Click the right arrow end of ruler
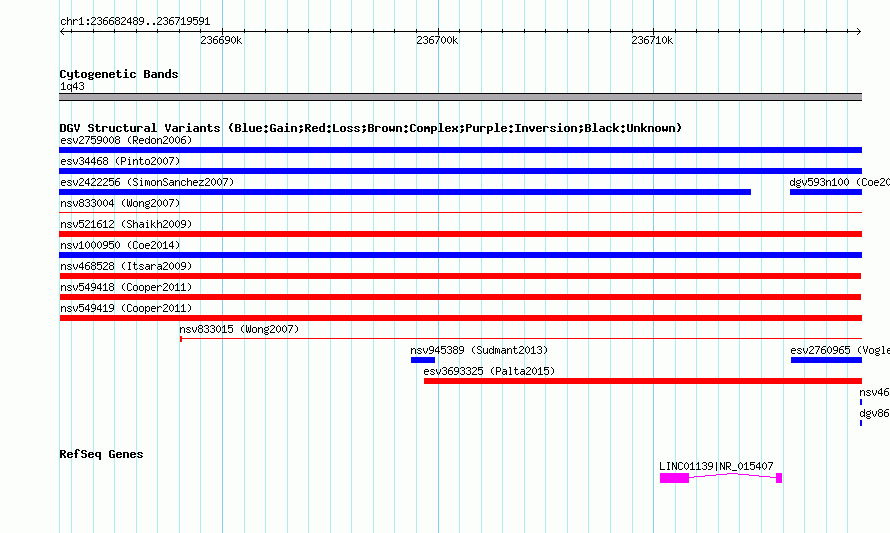 859,31
